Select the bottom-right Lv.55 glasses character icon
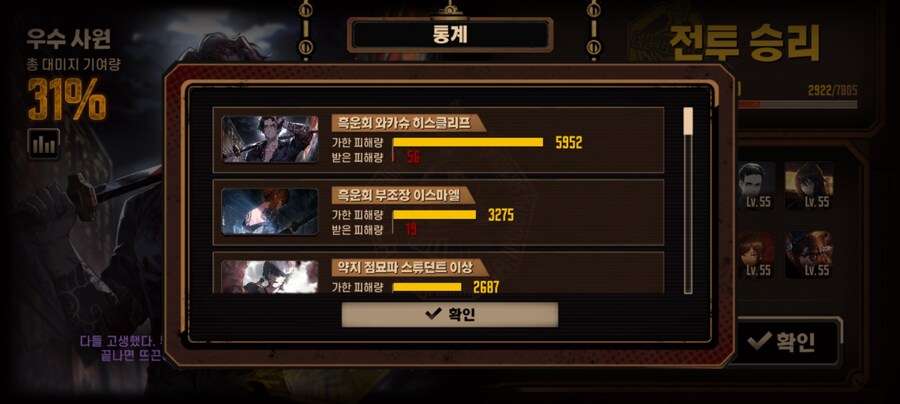 tap(809, 255)
